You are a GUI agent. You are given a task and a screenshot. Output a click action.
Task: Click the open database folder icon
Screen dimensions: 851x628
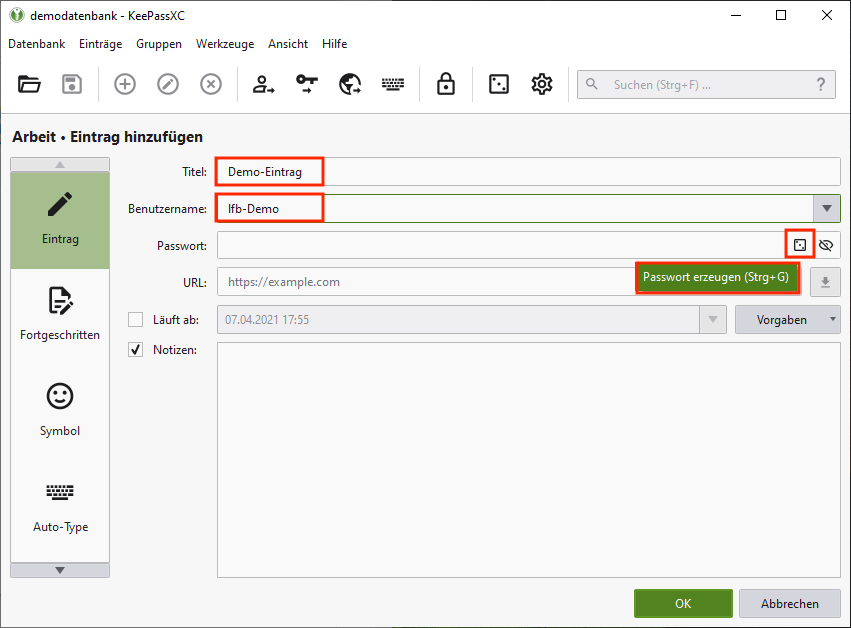(29, 85)
